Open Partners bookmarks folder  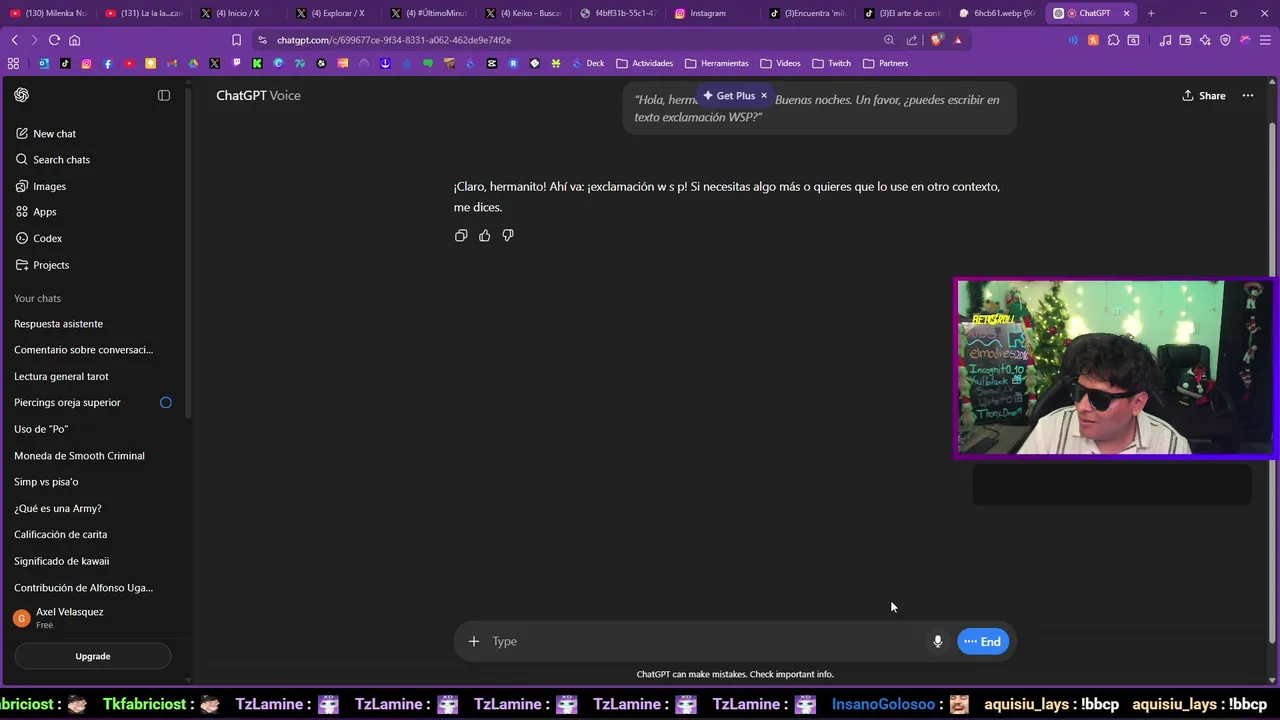886,63
